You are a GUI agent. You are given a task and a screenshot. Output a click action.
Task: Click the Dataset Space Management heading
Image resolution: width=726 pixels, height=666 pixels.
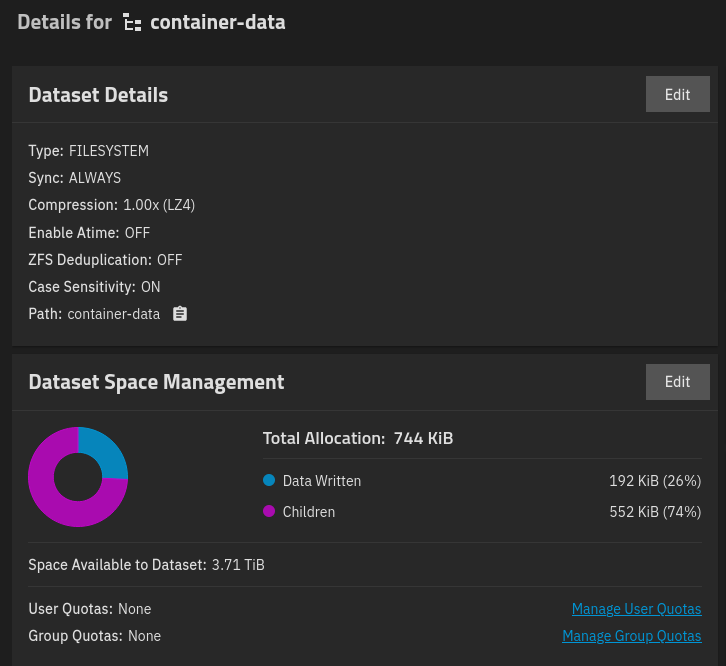(x=156, y=382)
